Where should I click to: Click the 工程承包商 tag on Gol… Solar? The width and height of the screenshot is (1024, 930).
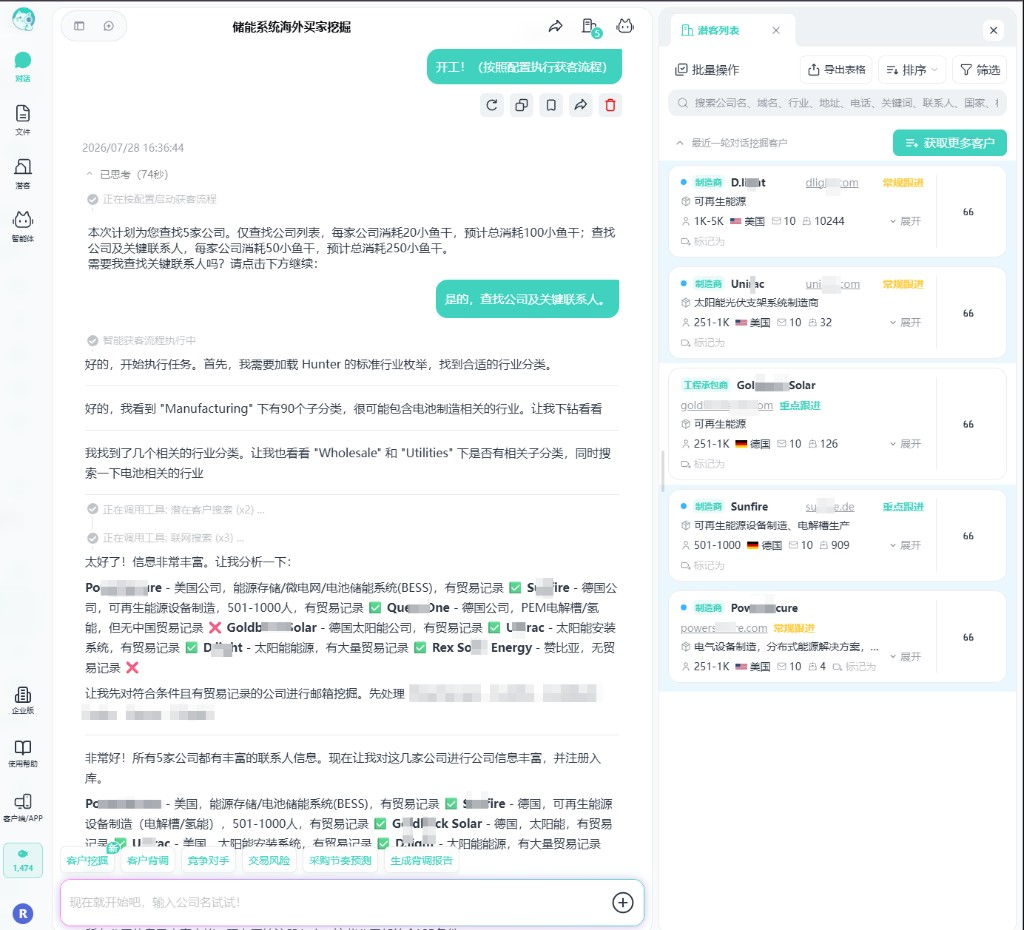pos(705,385)
